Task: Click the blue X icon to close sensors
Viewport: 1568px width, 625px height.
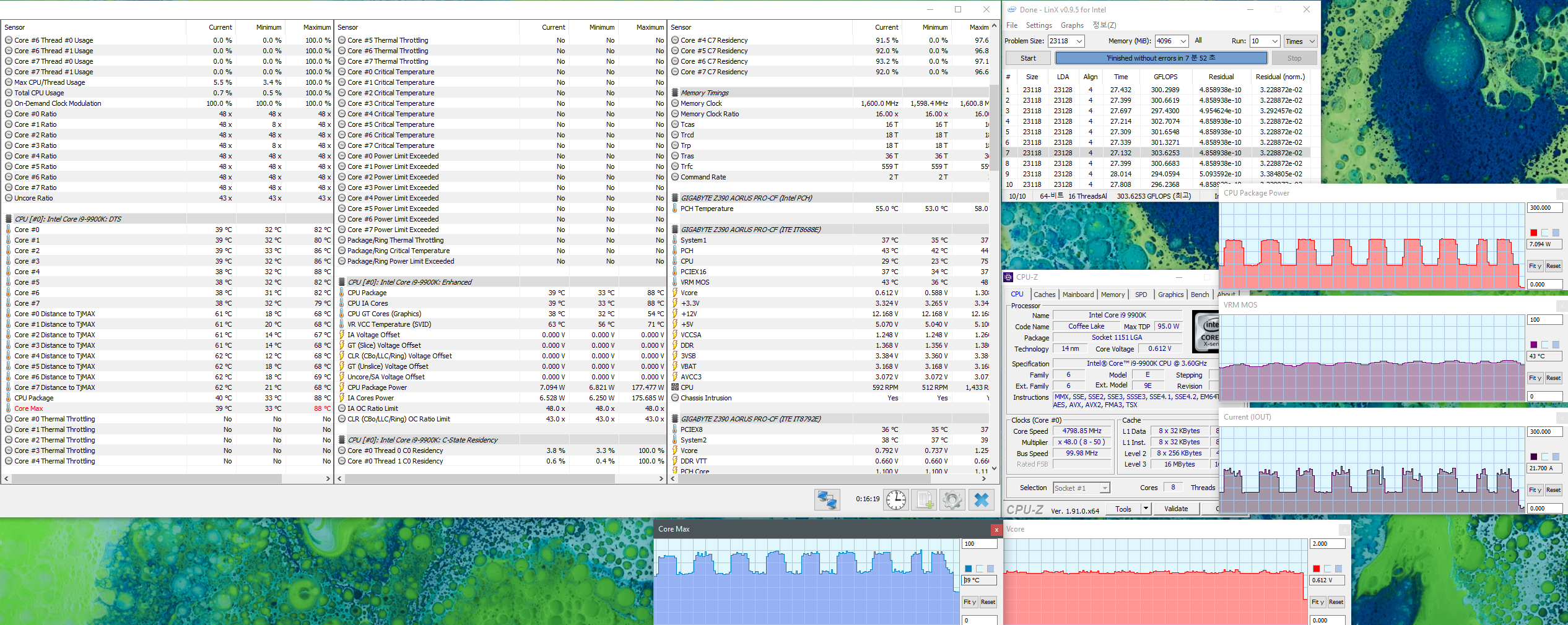Action: (981, 499)
